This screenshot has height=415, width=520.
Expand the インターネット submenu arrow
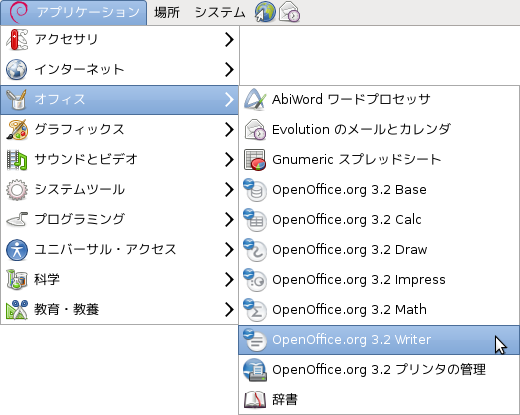coord(229,69)
